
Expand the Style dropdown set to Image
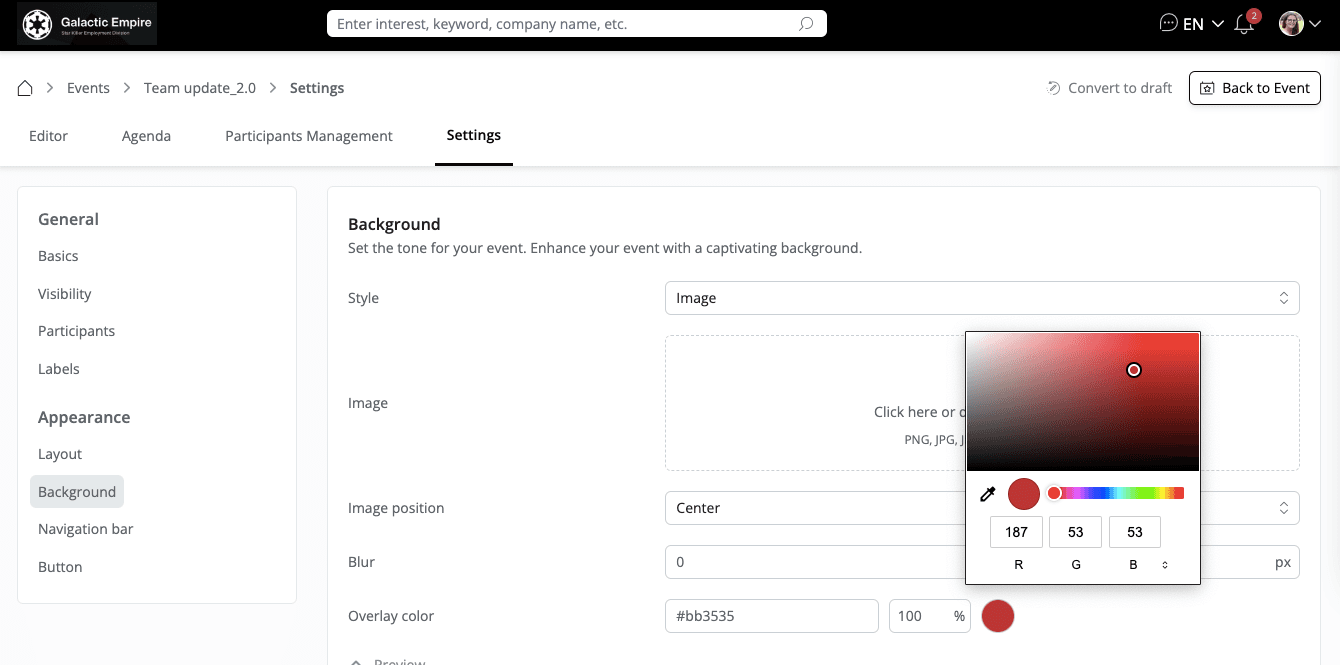[x=981, y=298]
